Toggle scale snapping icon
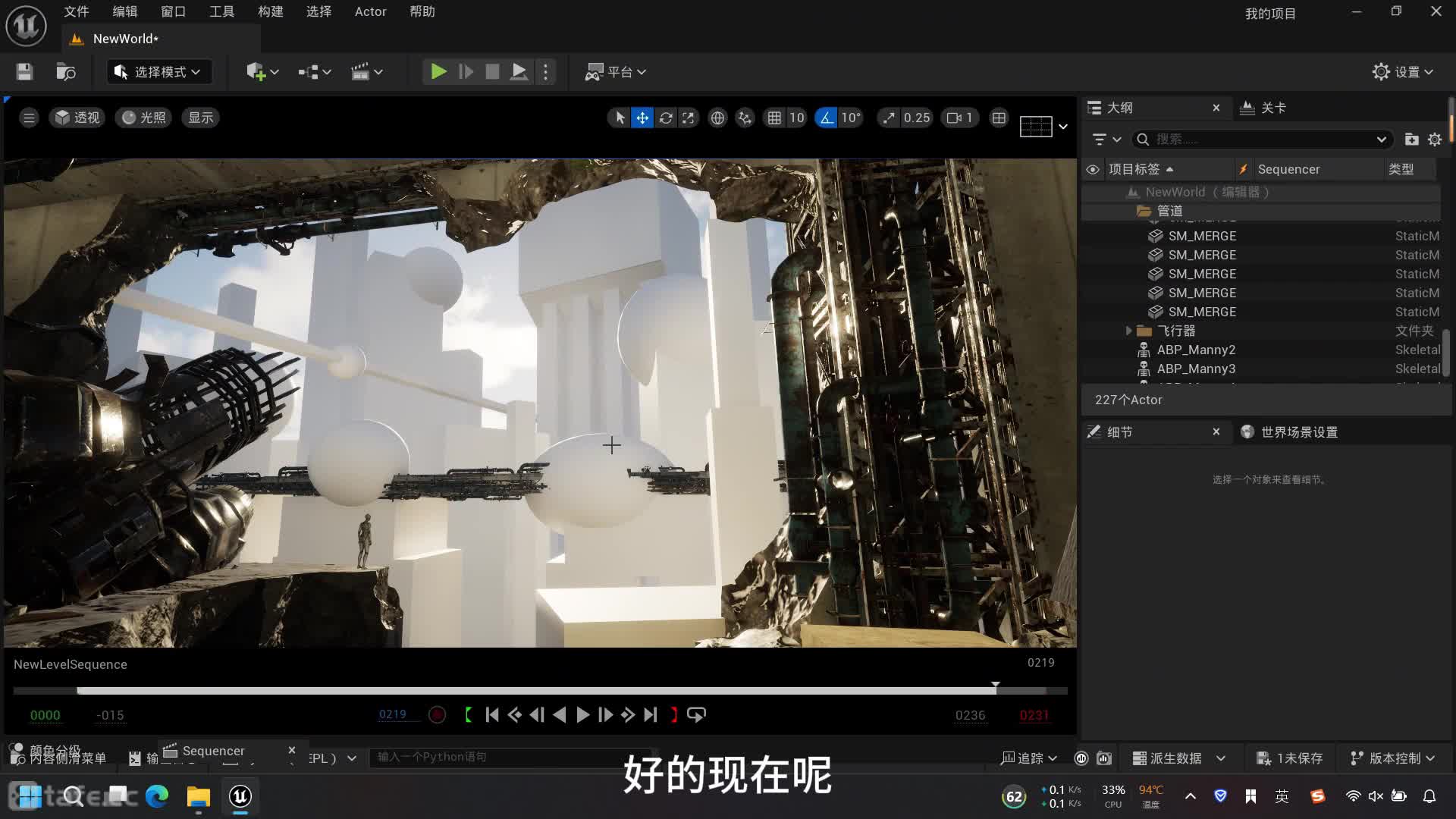1456x819 pixels. tap(888, 118)
